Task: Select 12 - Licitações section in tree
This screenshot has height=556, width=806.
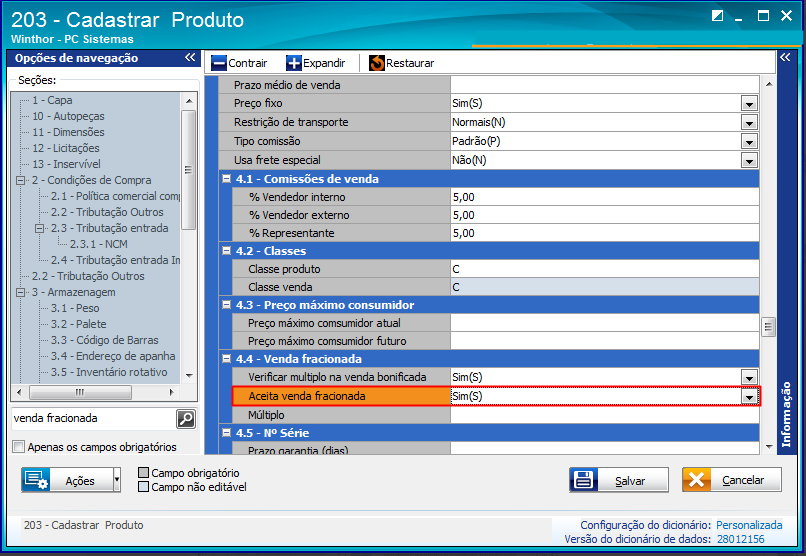Action: tap(66, 148)
